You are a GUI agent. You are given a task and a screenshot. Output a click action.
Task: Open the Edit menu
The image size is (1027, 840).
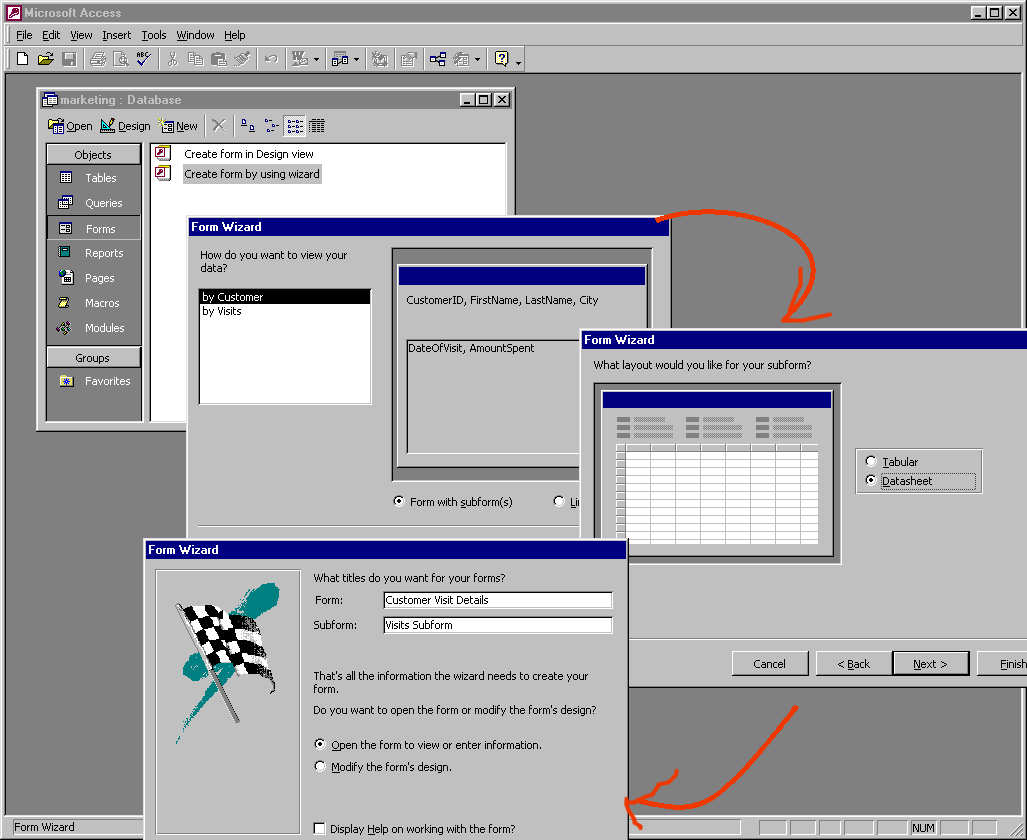point(51,35)
